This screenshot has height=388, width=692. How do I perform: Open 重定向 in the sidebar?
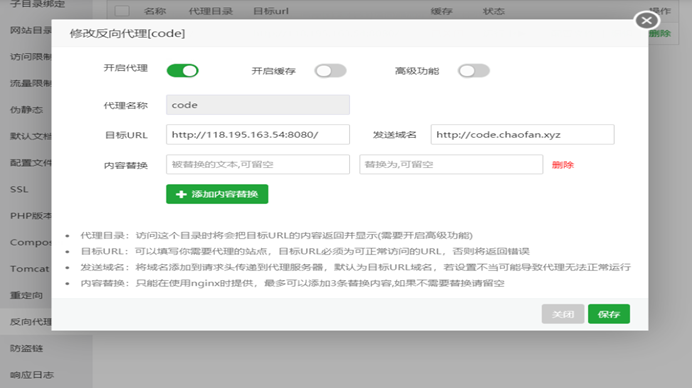click(26, 295)
